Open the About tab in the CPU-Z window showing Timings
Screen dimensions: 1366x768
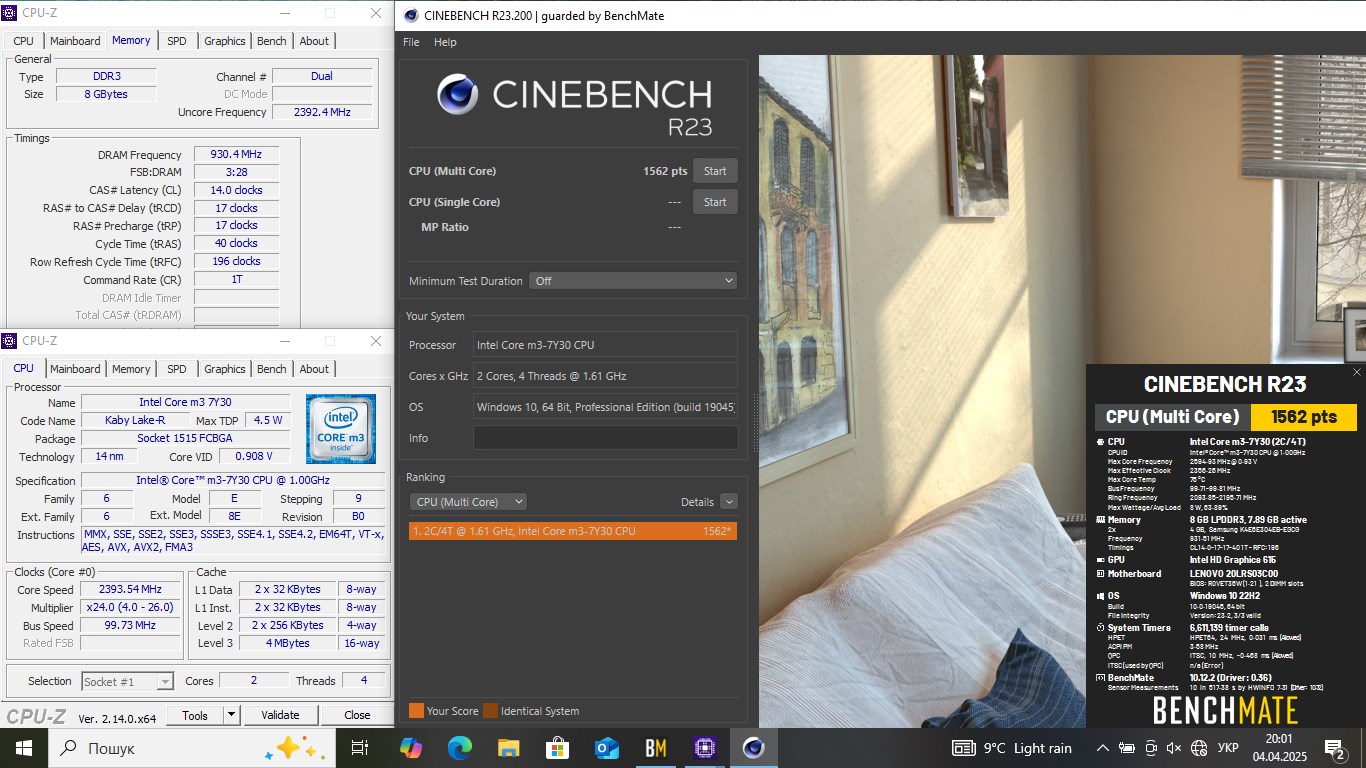314,41
